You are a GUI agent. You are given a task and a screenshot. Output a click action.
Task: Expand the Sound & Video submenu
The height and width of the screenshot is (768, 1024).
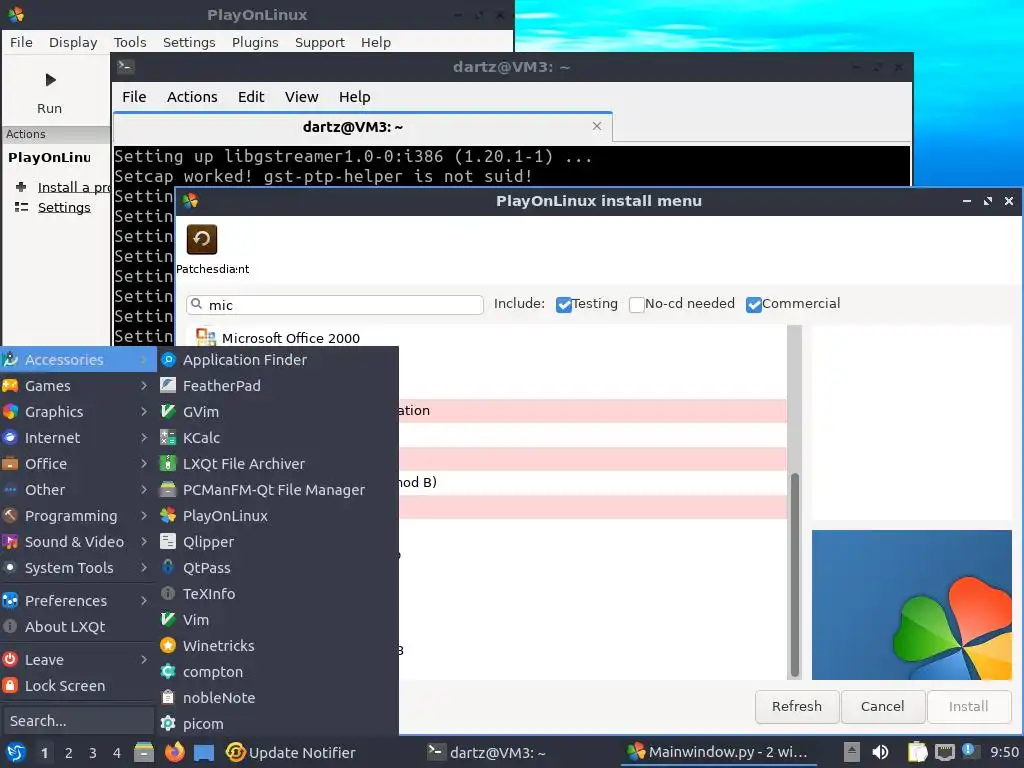(x=77, y=542)
